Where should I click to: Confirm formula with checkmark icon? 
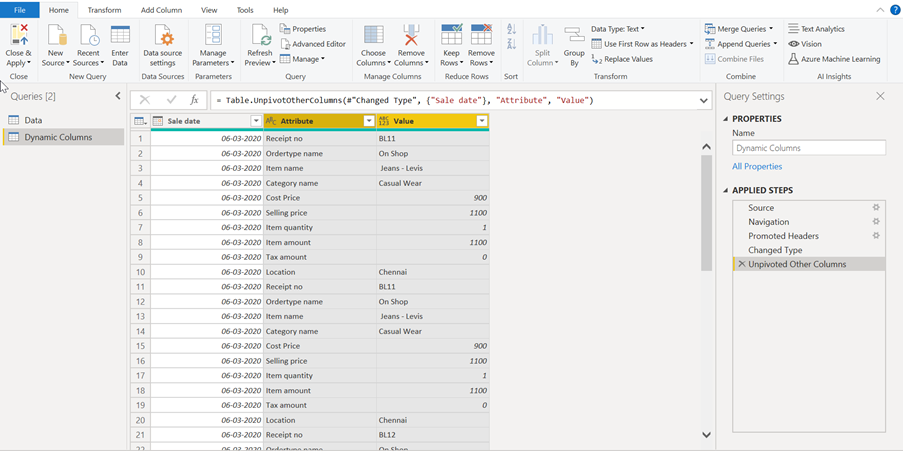[171, 100]
